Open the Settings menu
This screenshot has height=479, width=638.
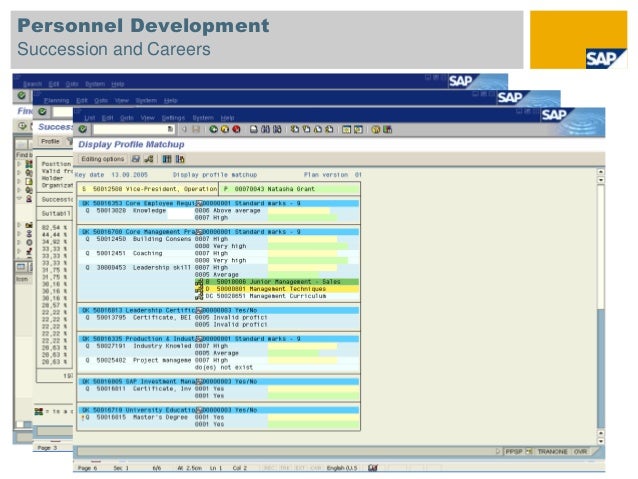coord(173,118)
